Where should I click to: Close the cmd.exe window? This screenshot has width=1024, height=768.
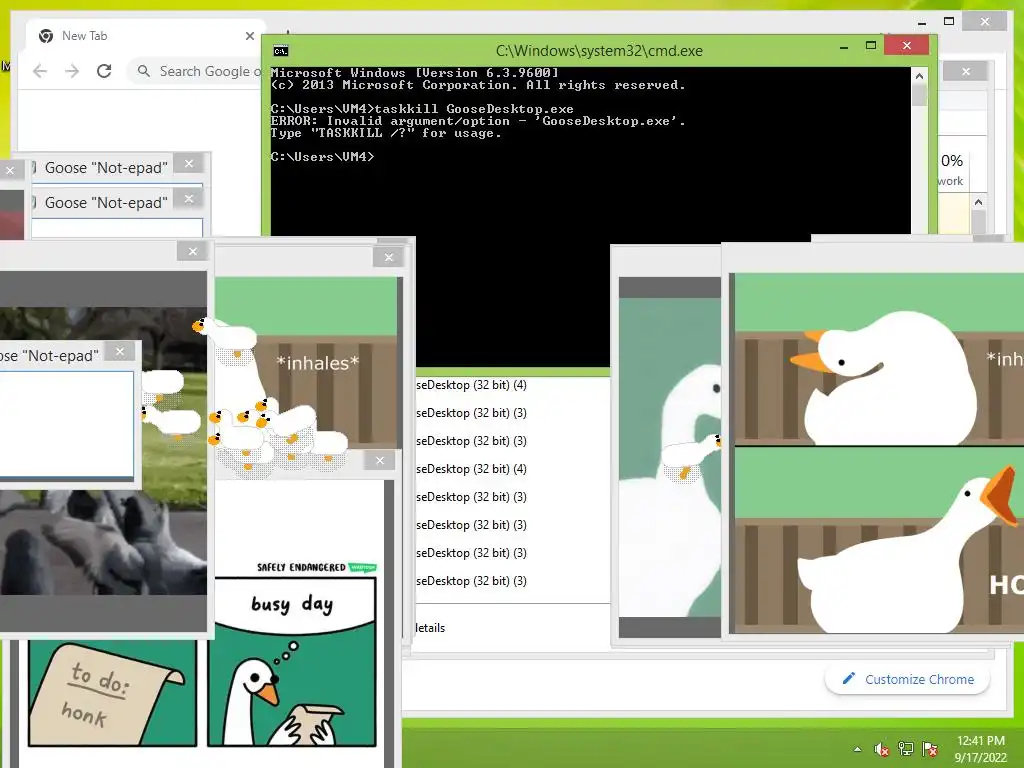click(x=906, y=45)
